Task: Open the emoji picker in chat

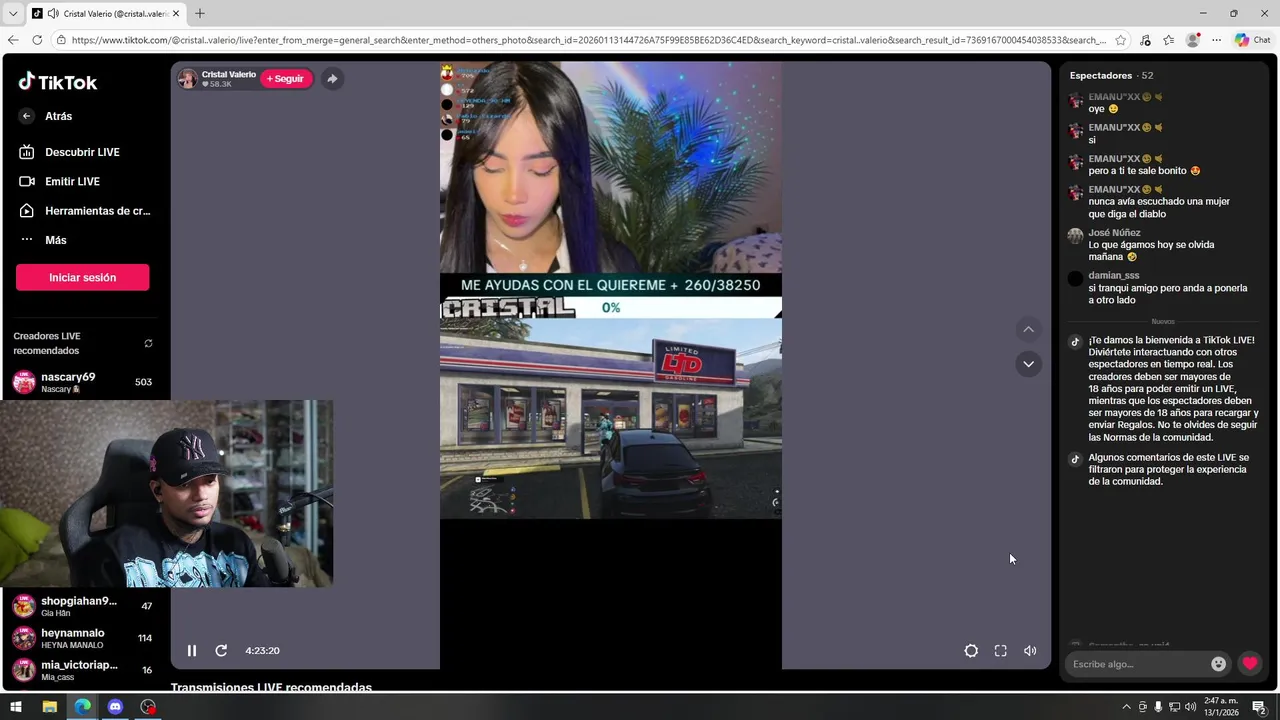Action: coord(1218,664)
